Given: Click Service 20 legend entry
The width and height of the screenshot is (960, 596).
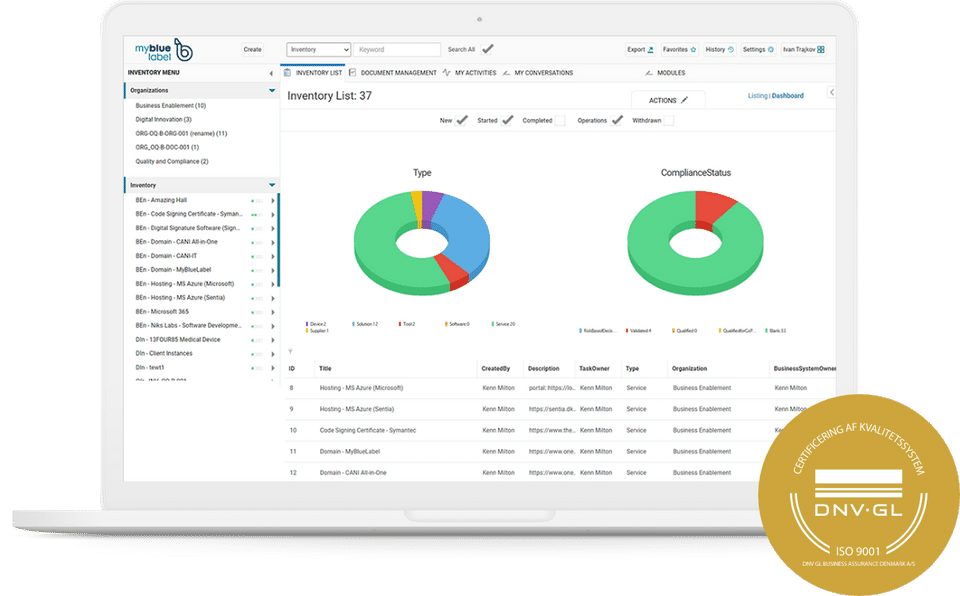Looking at the screenshot, I should [503, 324].
